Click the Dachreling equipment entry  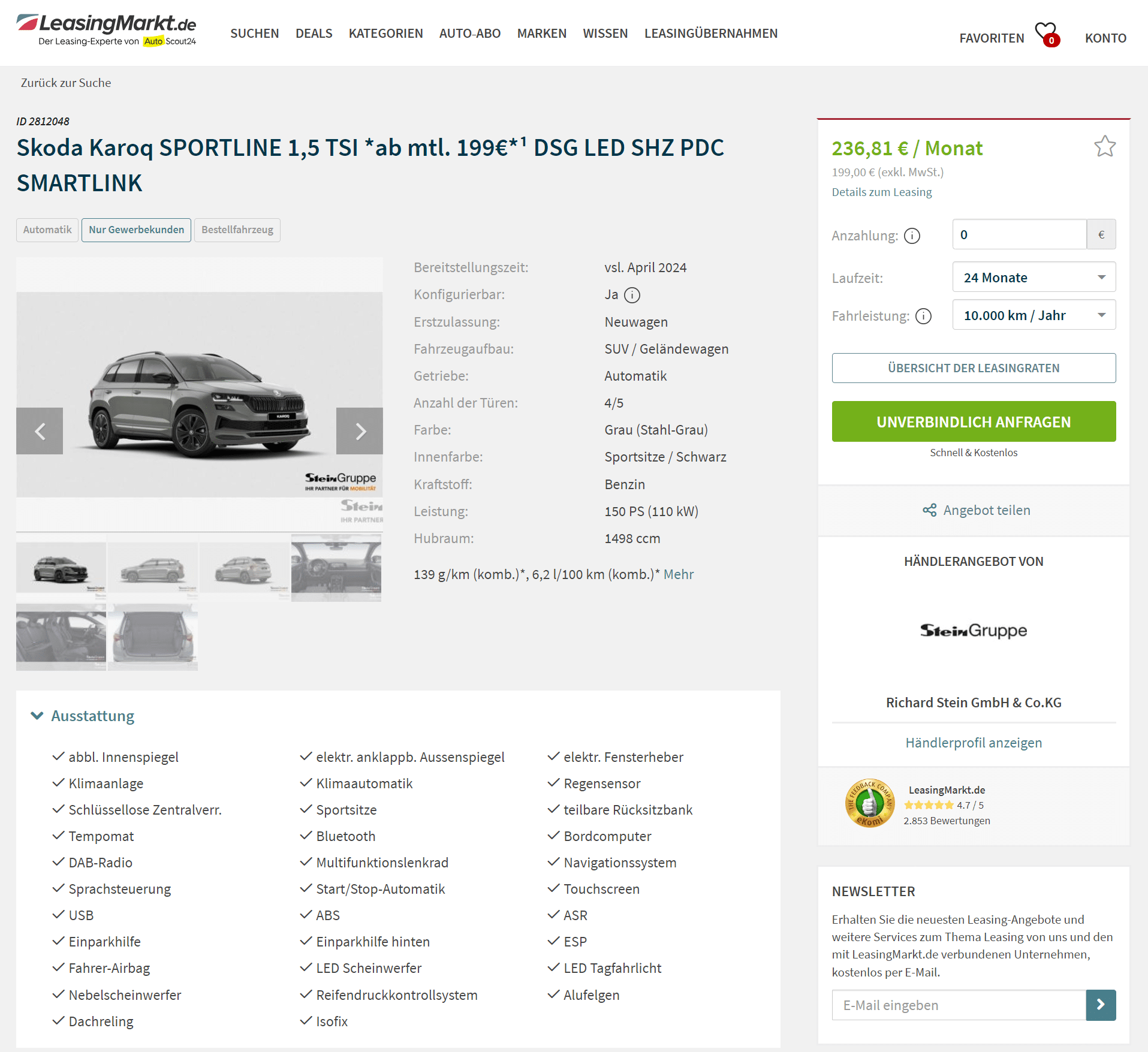pos(101,1021)
